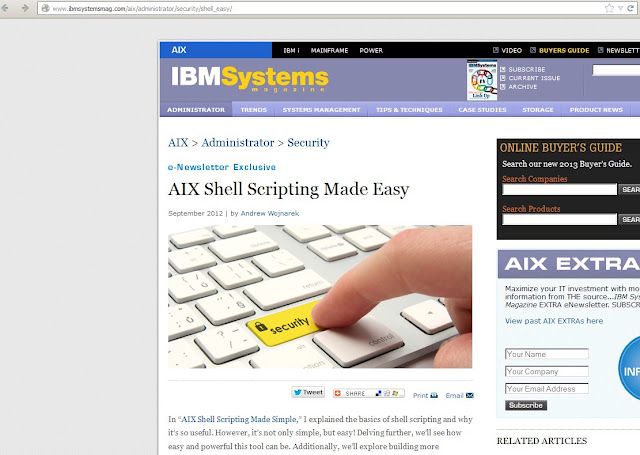640x455 pixels.
Task: Click the Print link with printer icon
Action: [425, 395]
